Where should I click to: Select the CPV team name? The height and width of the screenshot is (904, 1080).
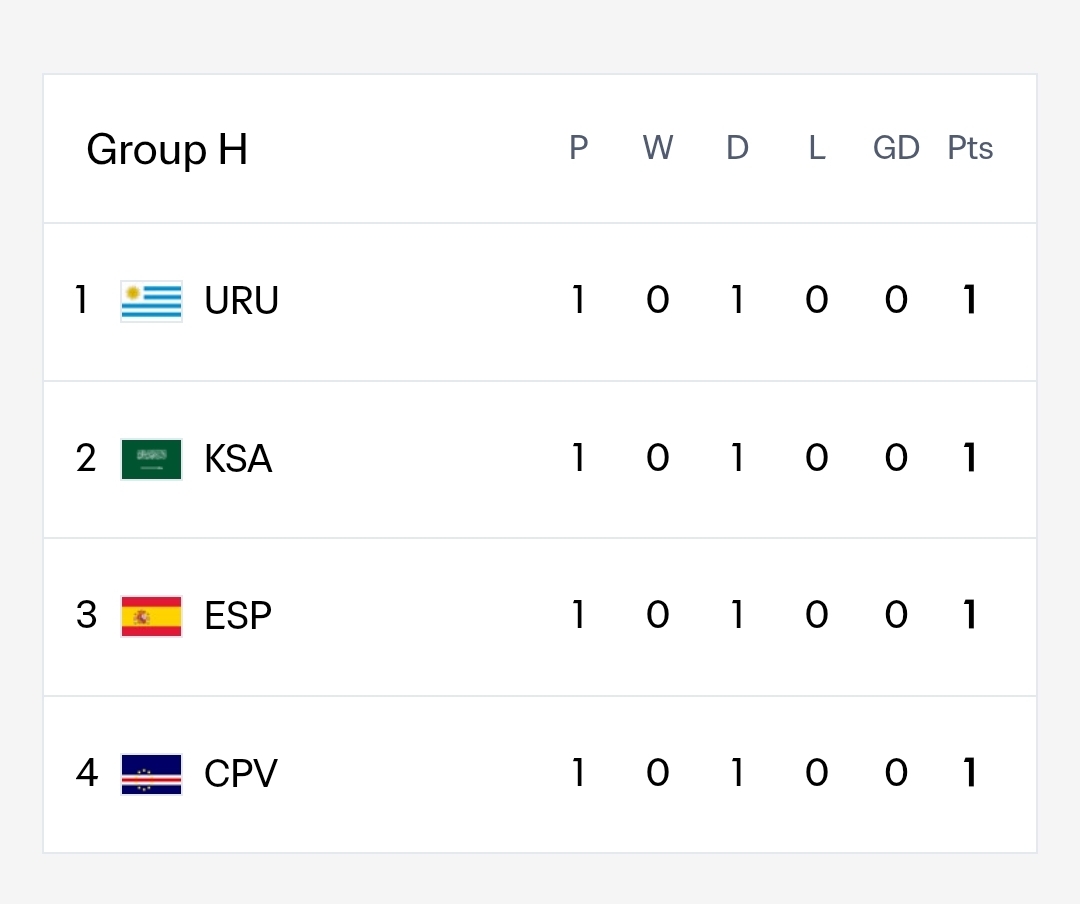pos(241,774)
